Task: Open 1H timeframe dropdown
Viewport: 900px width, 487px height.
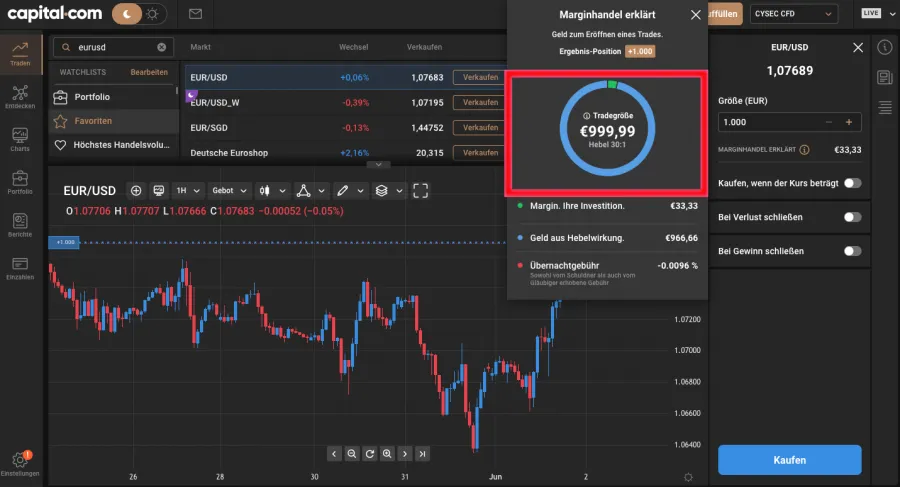Action: [188, 191]
